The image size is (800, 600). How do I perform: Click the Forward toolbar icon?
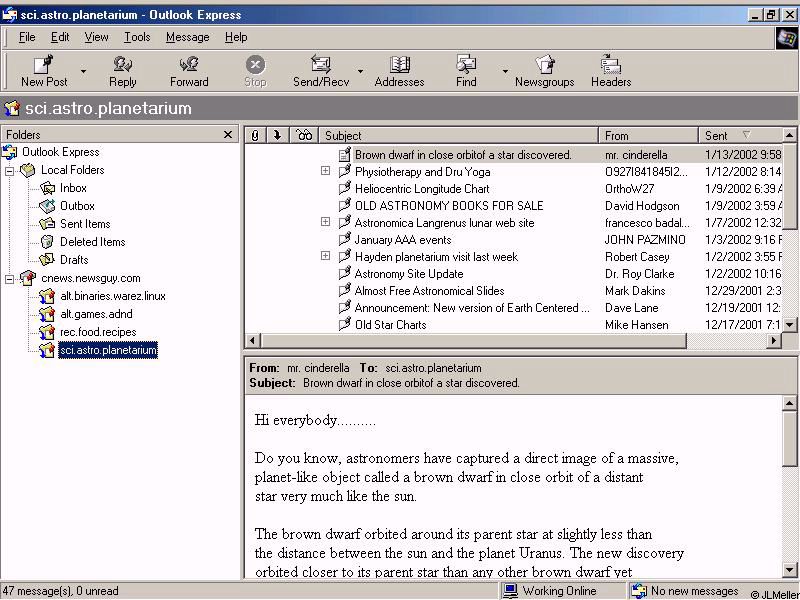coord(189,66)
